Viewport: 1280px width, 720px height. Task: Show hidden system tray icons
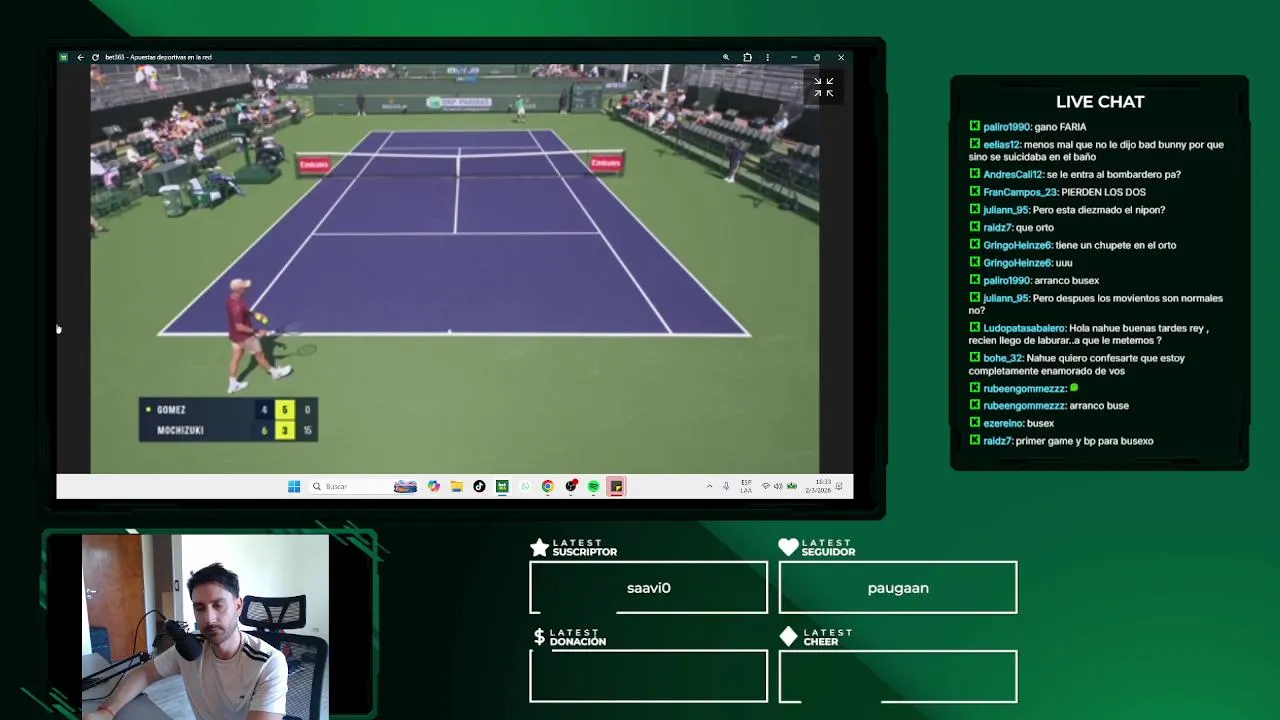tap(709, 486)
